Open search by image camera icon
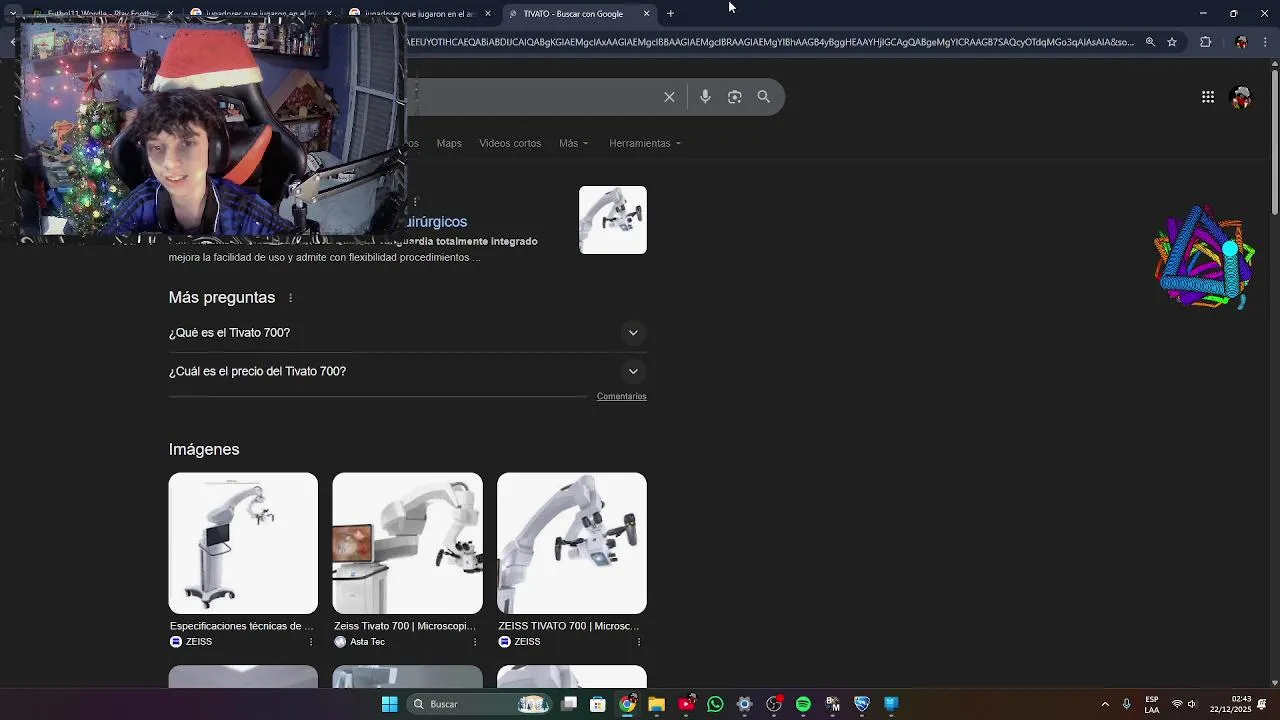 coord(735,97)
